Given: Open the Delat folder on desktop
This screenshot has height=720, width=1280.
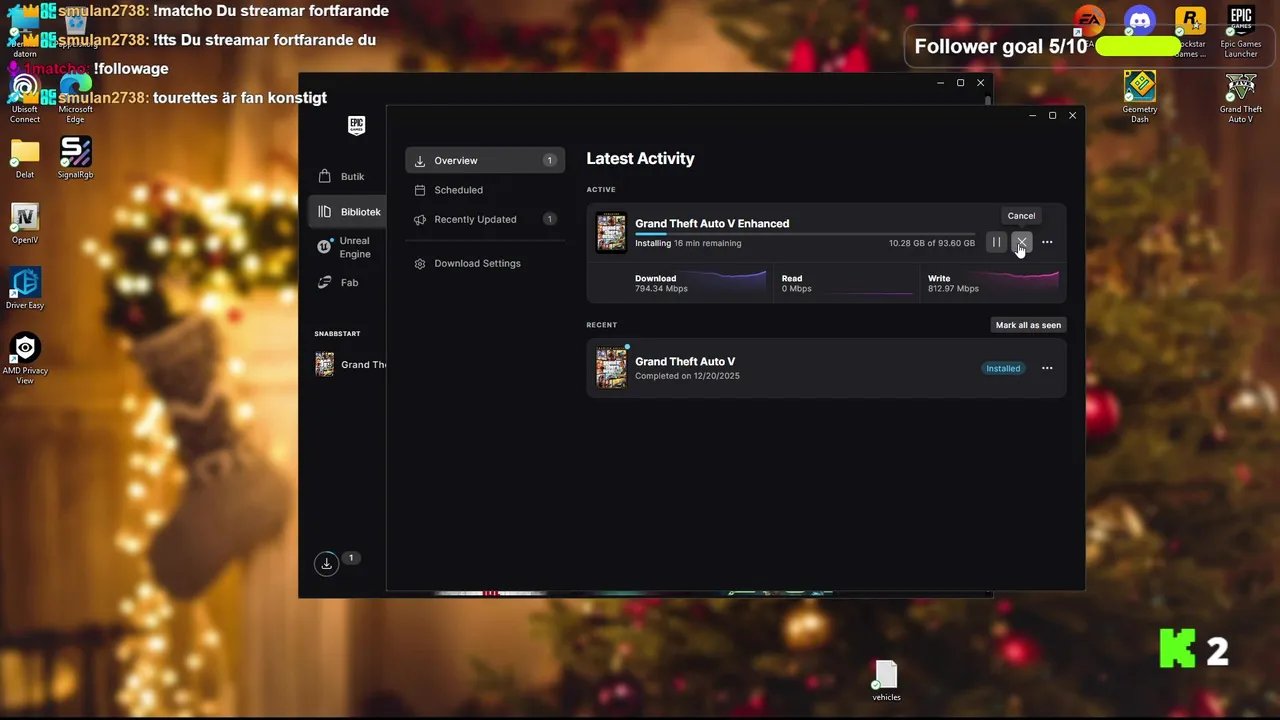Looking at the screenshot, I should (x=25, y=158).
